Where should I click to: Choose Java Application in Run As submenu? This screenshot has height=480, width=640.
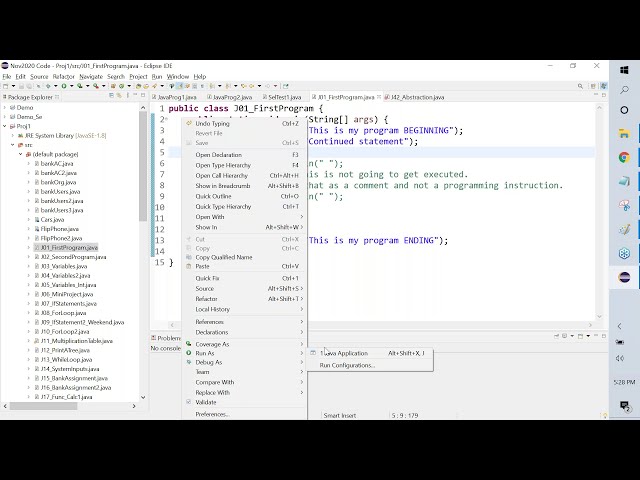tap(370, 353)
